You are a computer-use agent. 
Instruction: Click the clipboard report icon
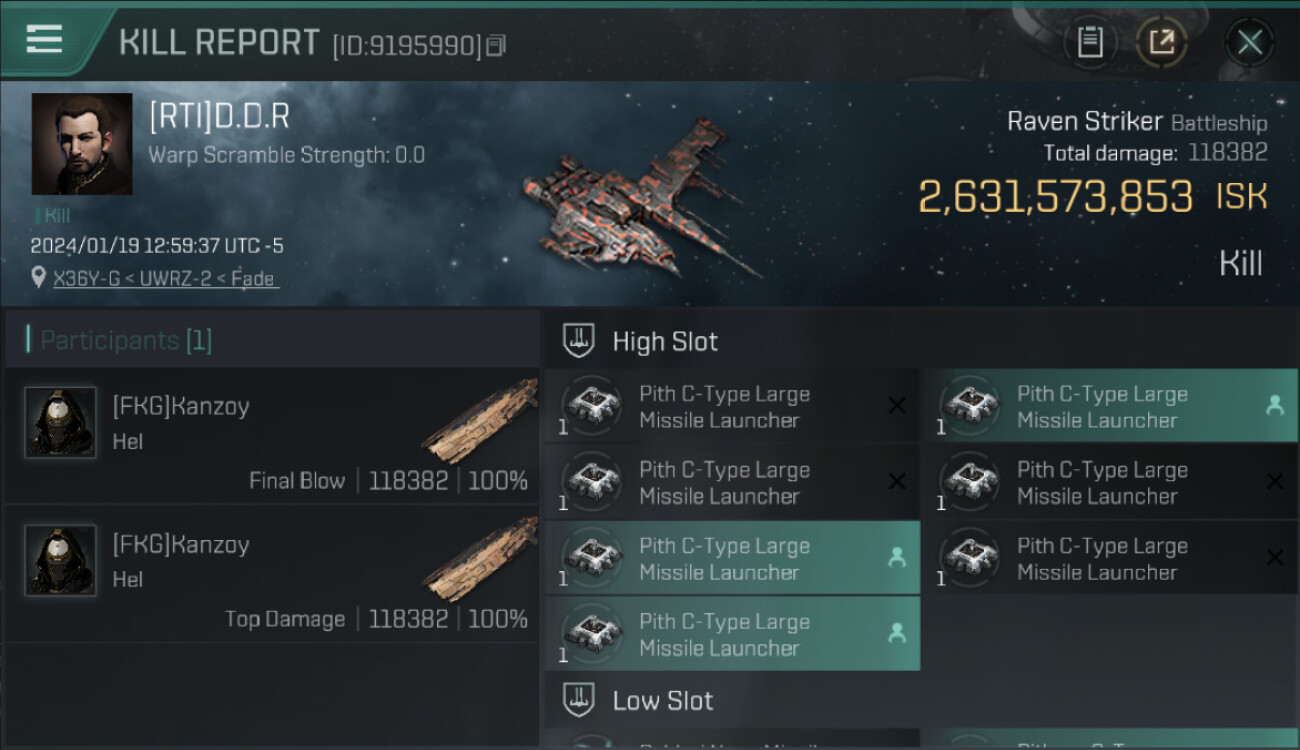(x=1090, y=42)
